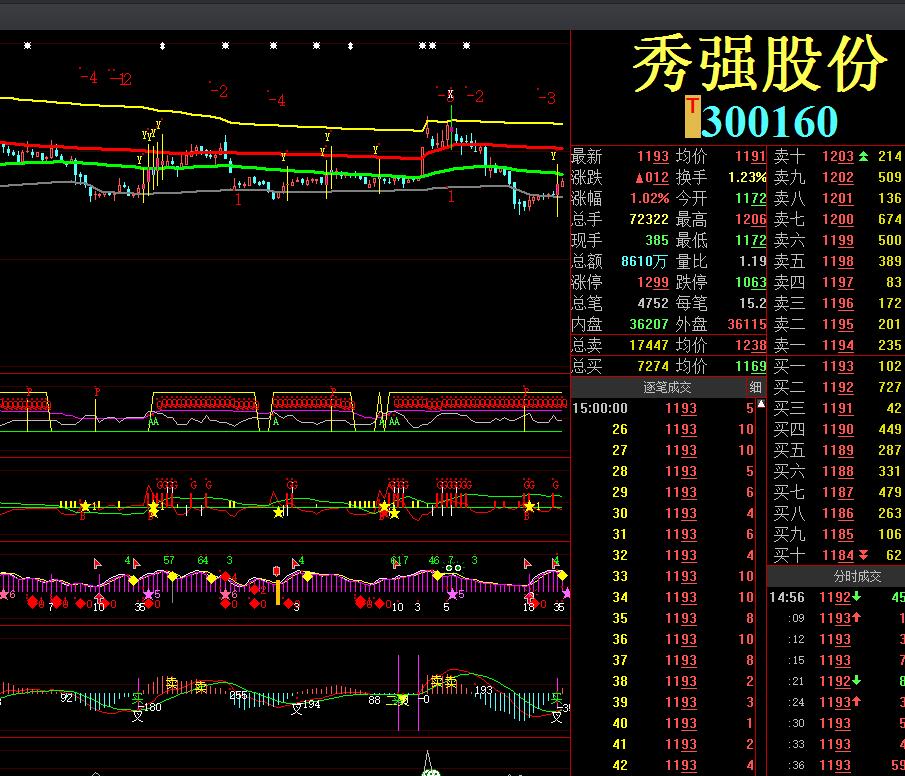This screenshot has width=905, height=776.
Task: Select the 最新 price value 1193
Action: (x=653, y=156)
